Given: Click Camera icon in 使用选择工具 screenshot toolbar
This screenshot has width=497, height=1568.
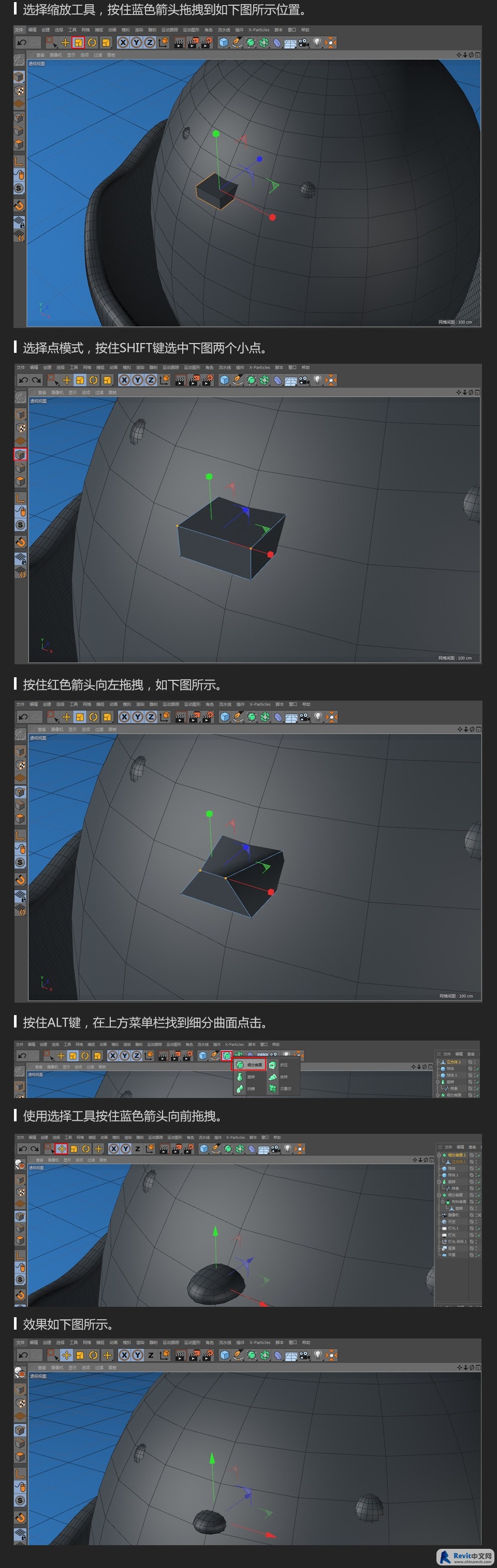Looking at the screenshot, I should (x=275, y=1149).
